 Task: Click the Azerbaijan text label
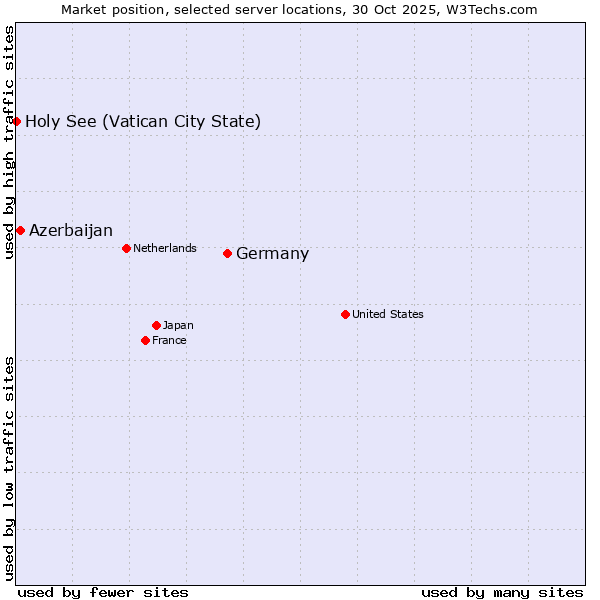pyautogui.click(x=70, y=231)
